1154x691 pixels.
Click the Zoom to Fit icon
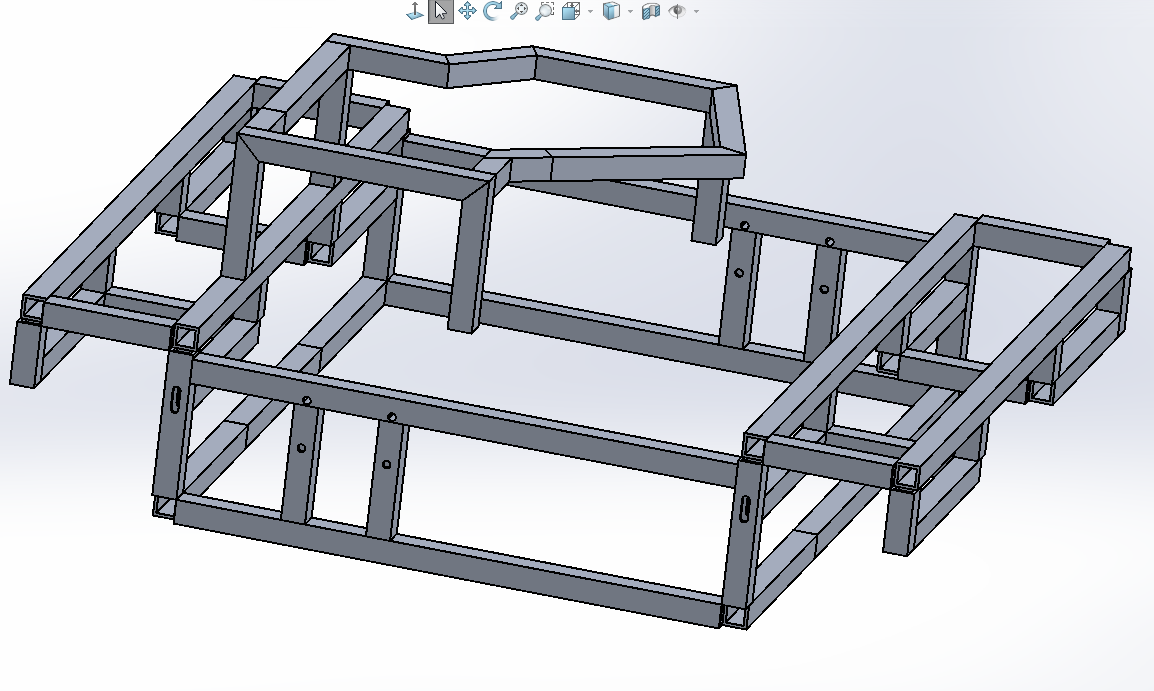pyautogui.click(x=518, y=11)
